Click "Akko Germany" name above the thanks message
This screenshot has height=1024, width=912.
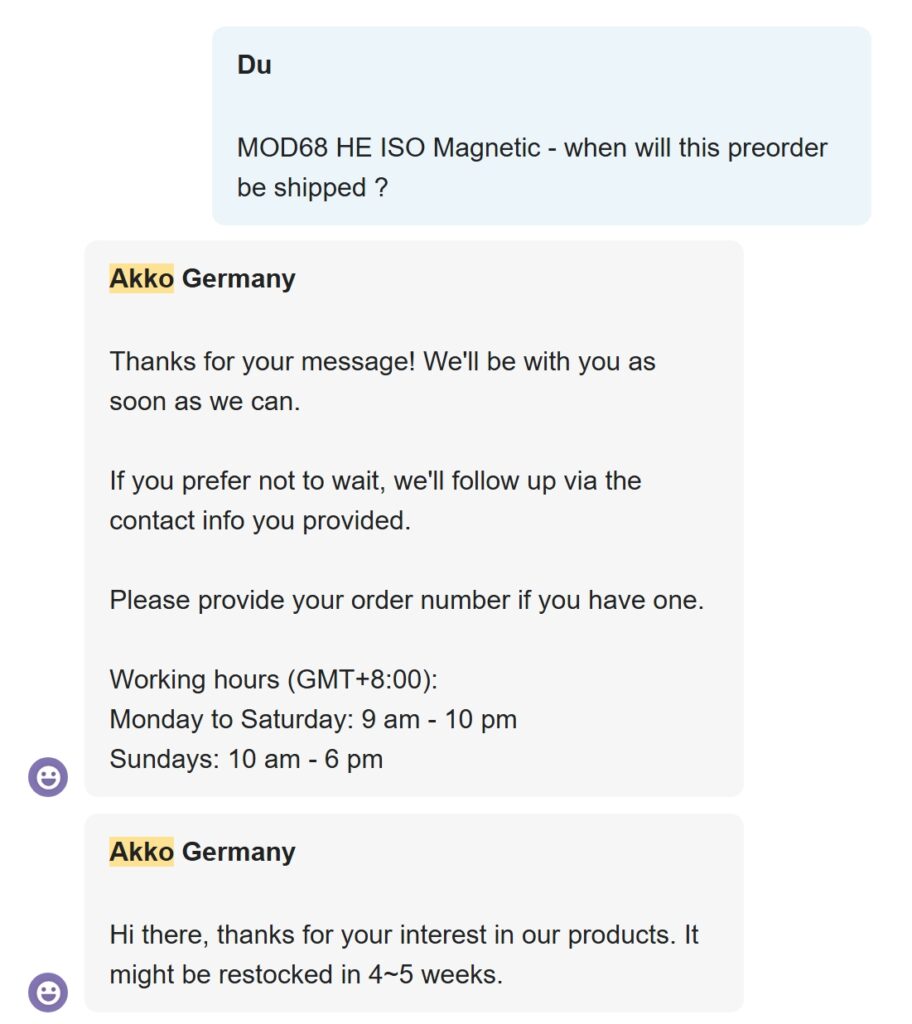[x=202, y=278]
